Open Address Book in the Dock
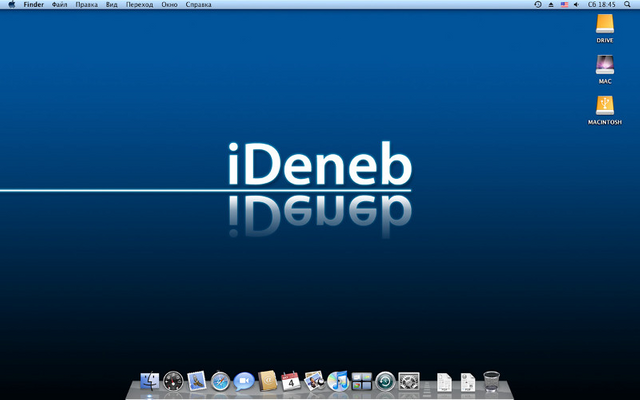 click(268, 381)
